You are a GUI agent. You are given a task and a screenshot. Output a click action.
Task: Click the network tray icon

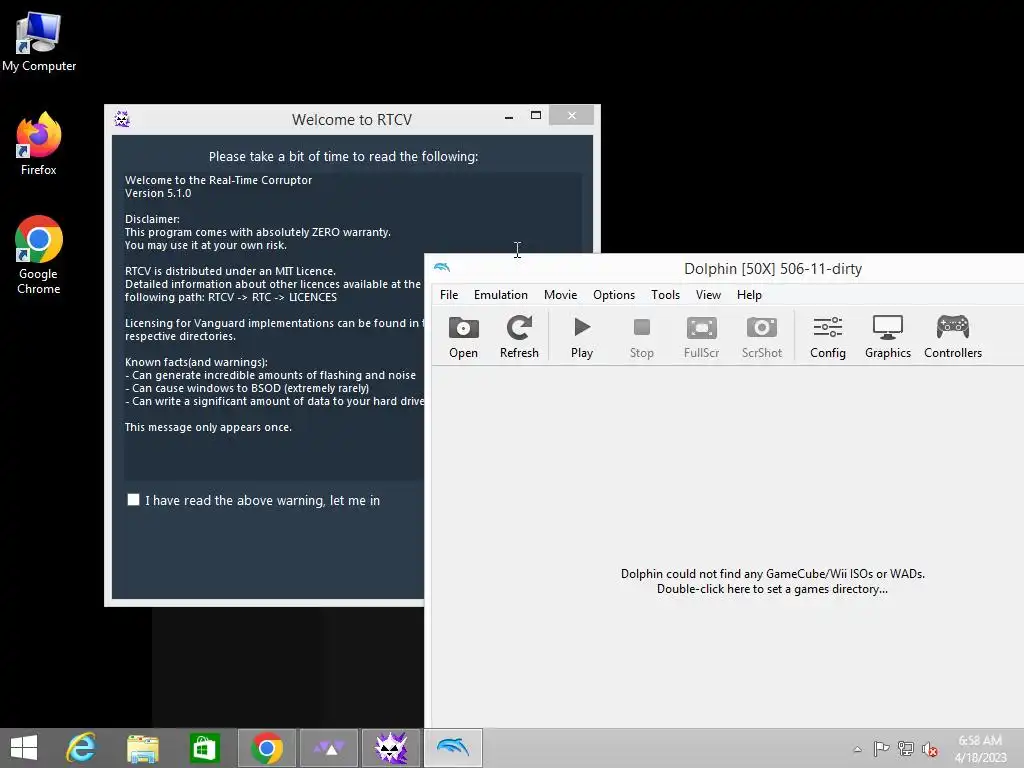(906, 749)
